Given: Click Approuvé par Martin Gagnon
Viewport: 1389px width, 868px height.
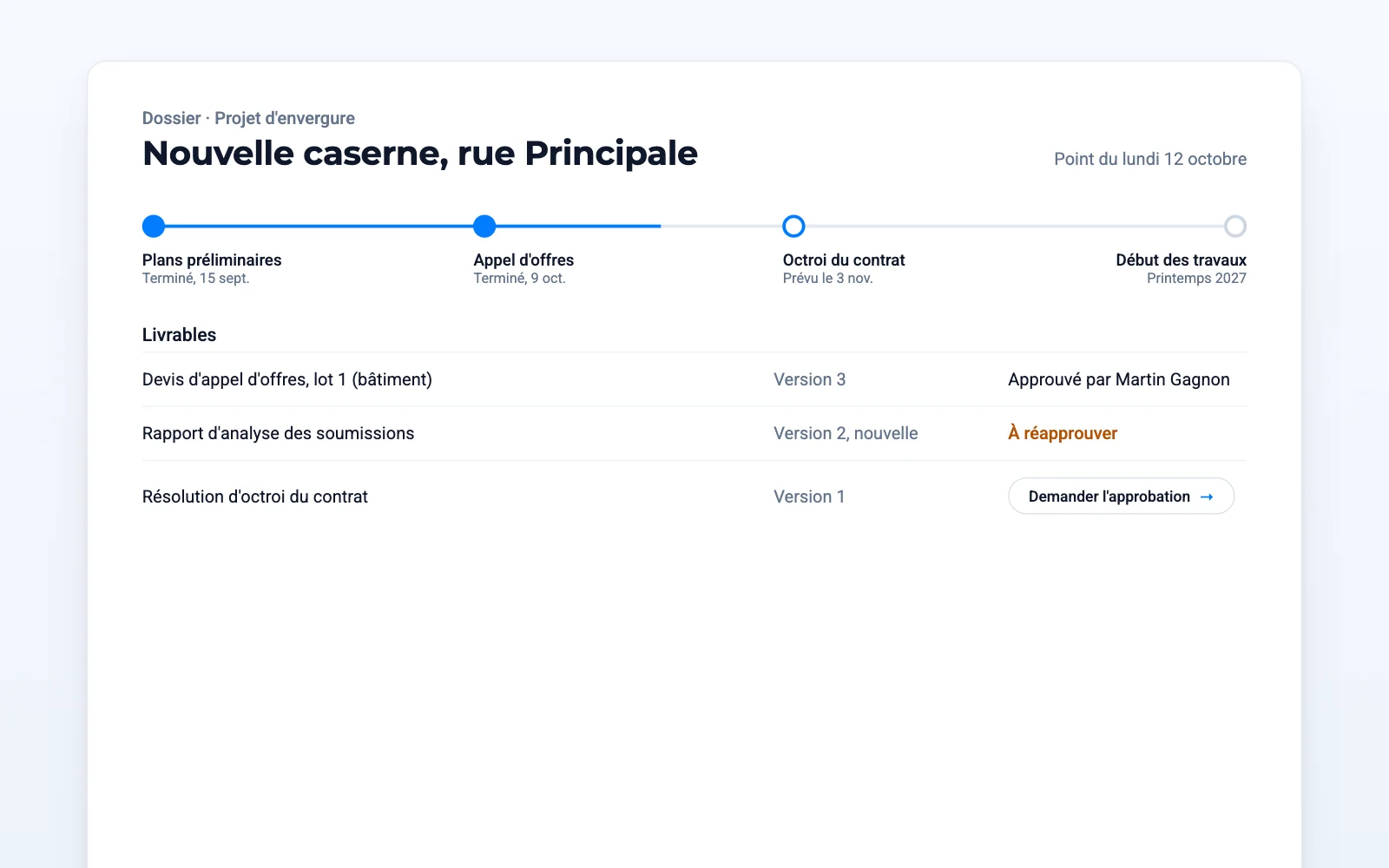Looking at the screenshot, I should [1119, 379].
